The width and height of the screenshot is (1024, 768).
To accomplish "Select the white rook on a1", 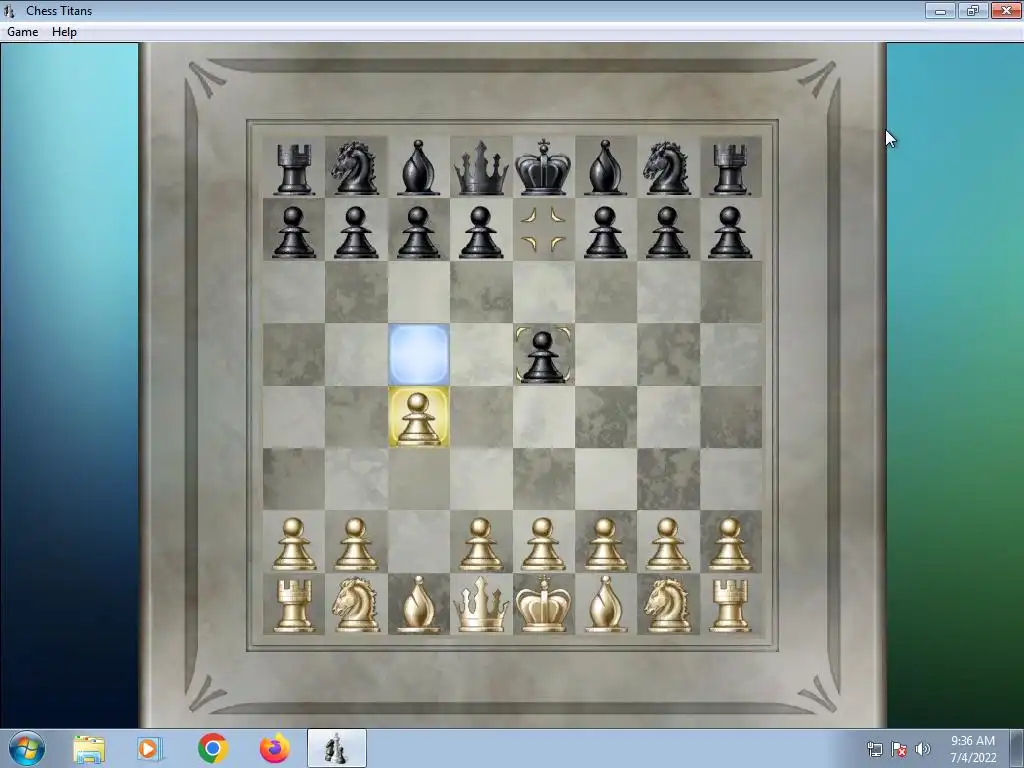I will pyautogui.click(x=293, y=606).
